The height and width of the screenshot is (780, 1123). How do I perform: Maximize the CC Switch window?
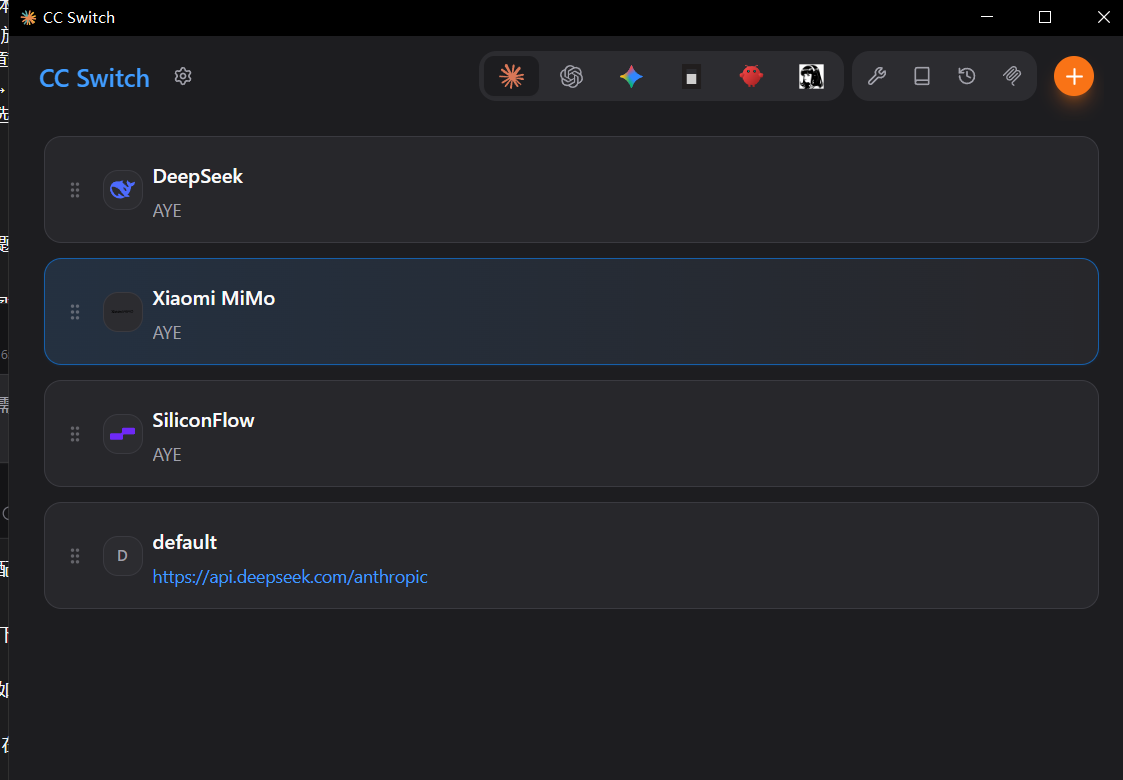1045,17
